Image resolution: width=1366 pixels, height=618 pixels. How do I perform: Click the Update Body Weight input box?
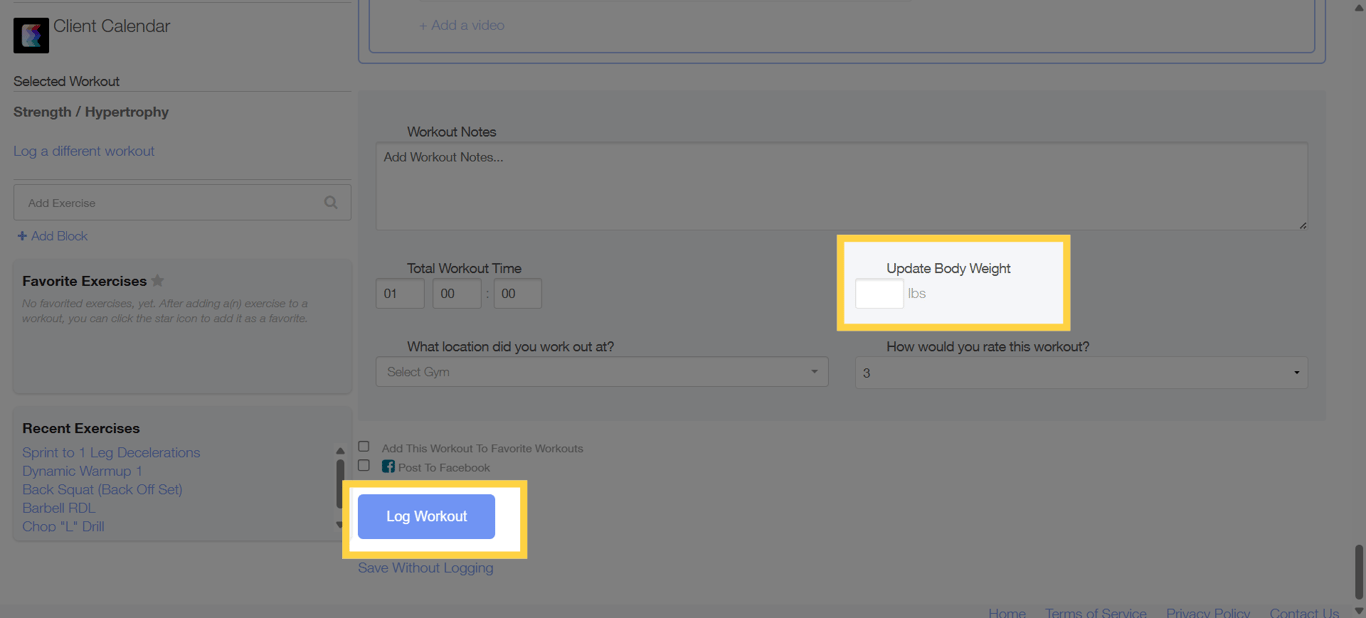[879, 294]
